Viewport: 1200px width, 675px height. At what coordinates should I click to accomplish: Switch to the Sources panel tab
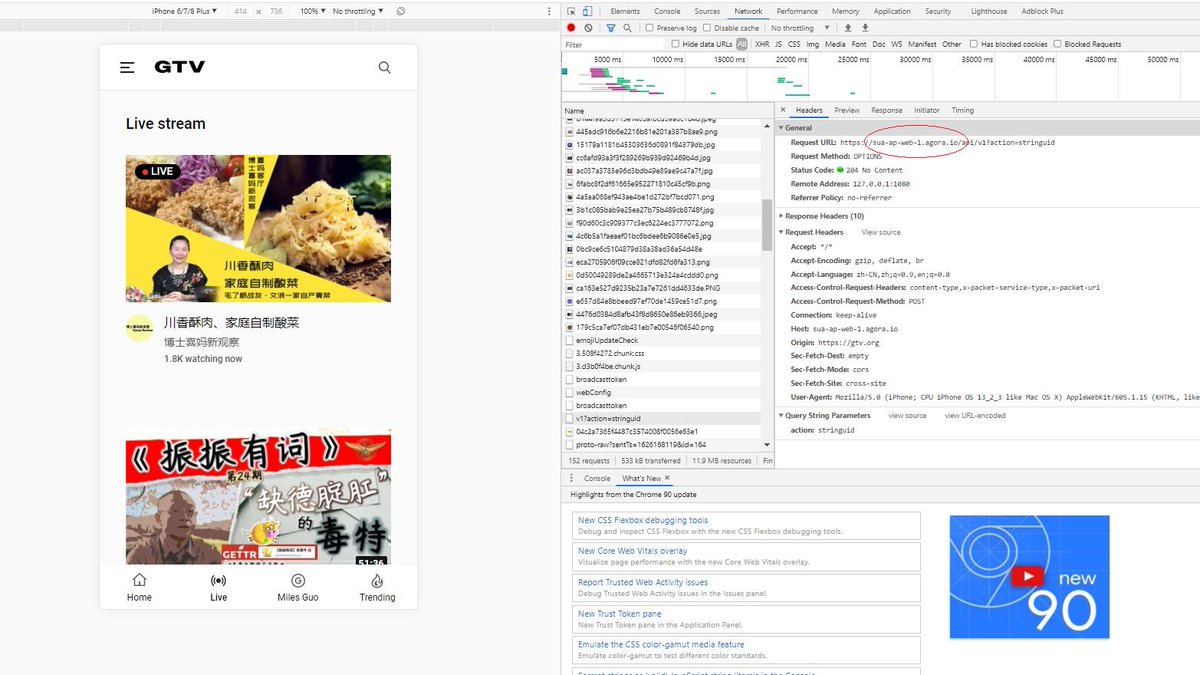click(707, 11)
